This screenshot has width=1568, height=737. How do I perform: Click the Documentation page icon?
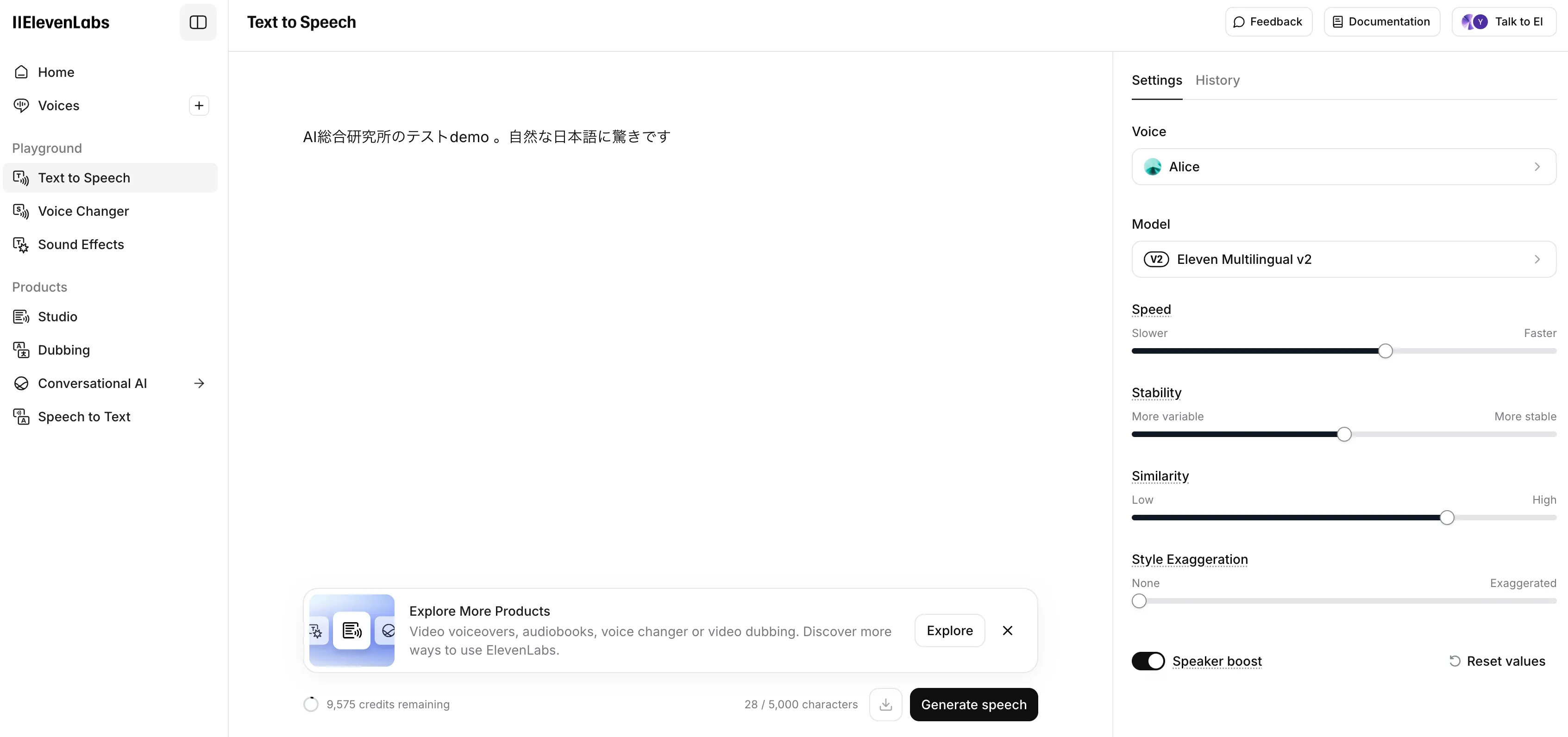pos(1337,22)
